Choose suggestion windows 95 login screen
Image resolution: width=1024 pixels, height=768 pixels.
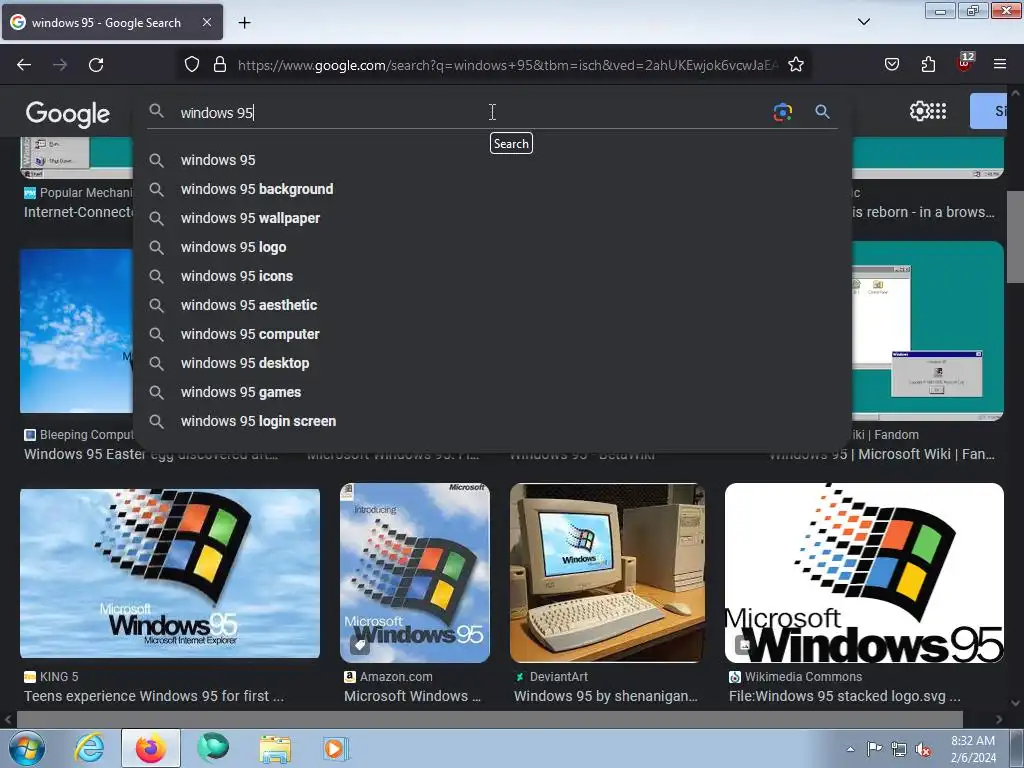492,421
